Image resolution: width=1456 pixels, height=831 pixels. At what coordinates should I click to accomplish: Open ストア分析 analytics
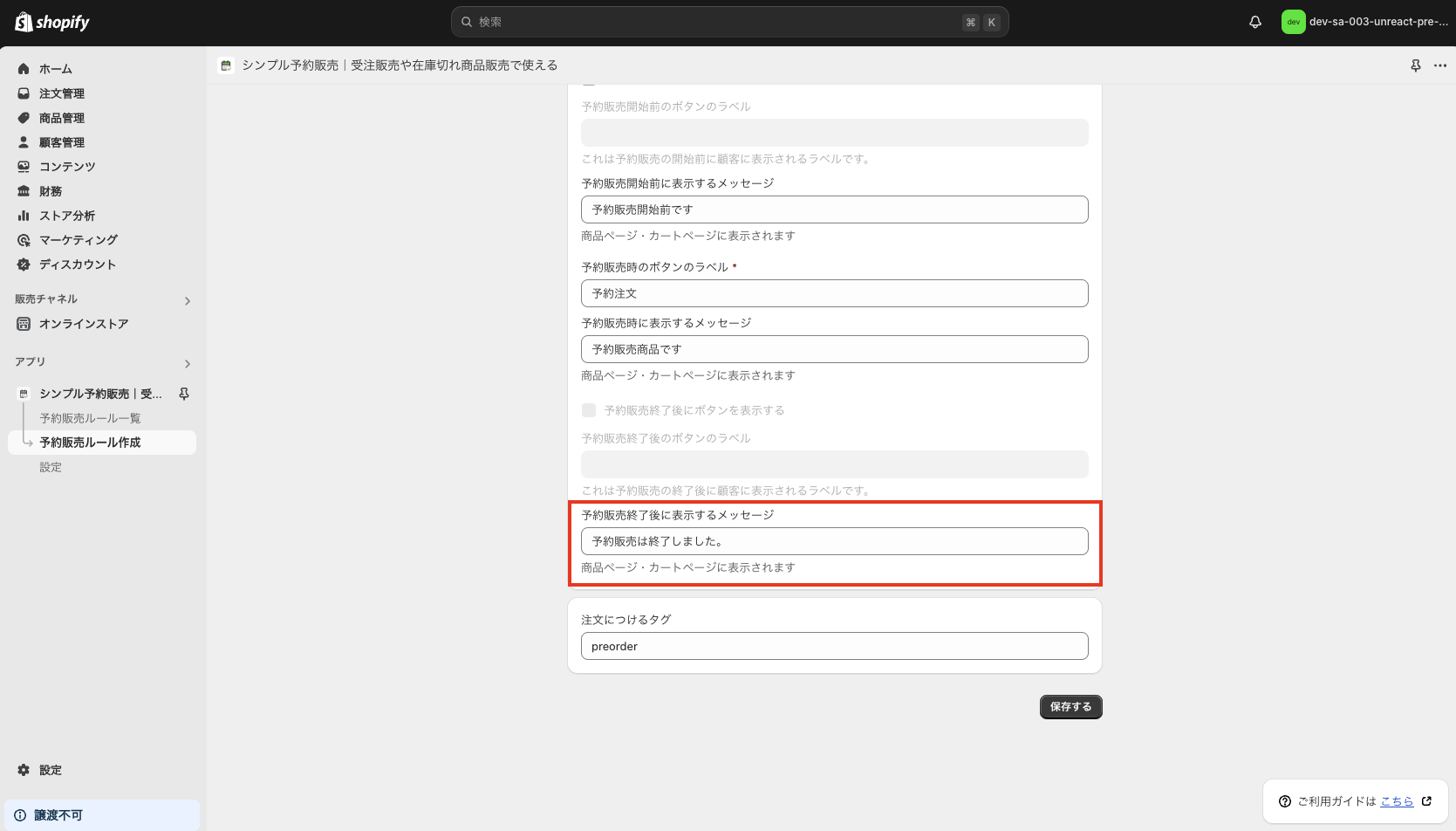pyautogui.click(x=65, y=215)
